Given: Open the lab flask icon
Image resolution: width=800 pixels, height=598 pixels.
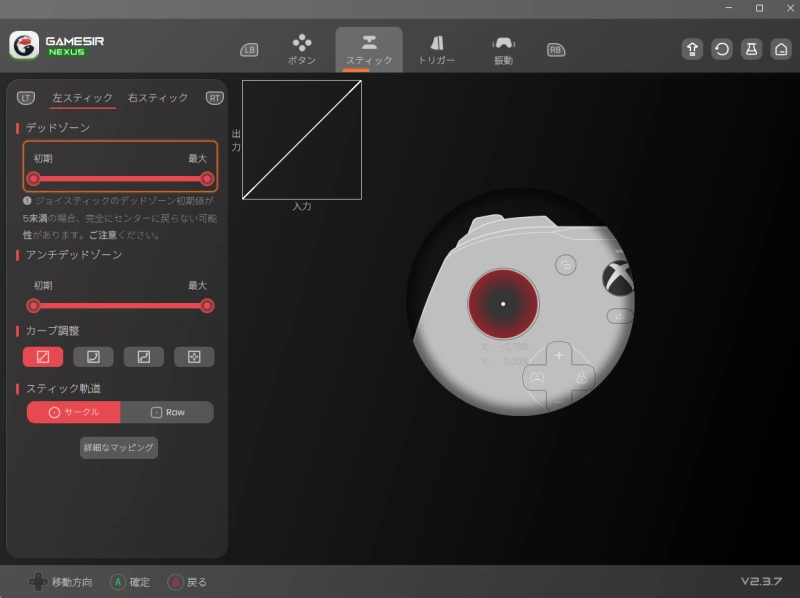Looking at the screenshot, I should 751,50.
